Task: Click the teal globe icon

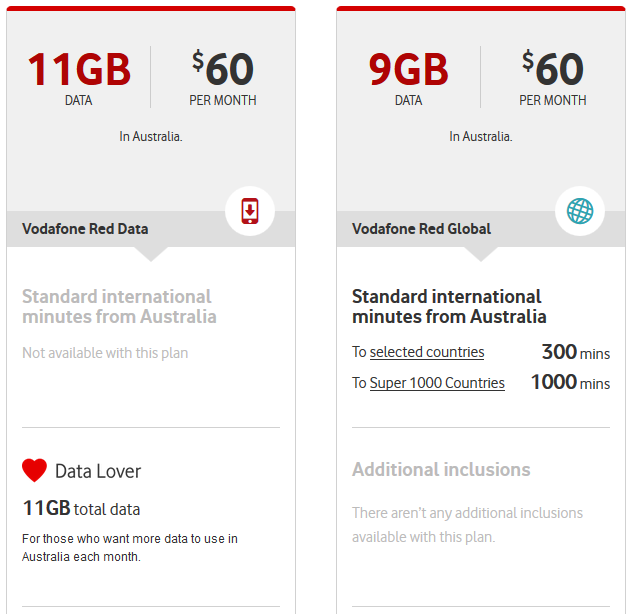Action: click(580, 211)
